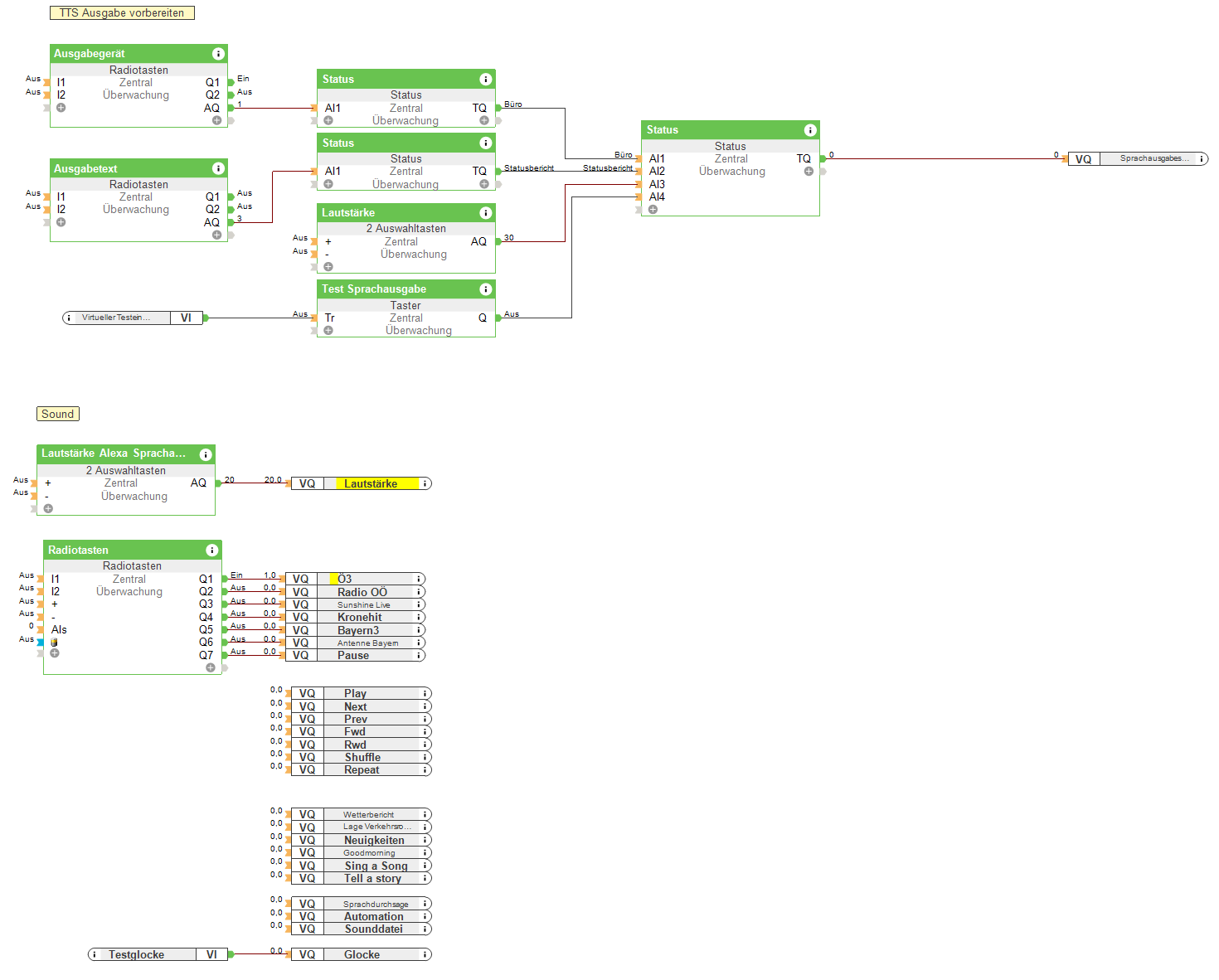
Task: Select the Sing a Song virtual output
Action: tap(362, 866)
